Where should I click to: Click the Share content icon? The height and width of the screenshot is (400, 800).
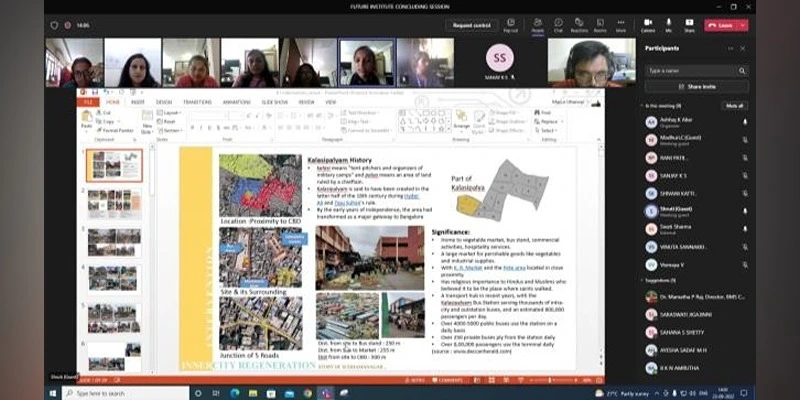689,25
